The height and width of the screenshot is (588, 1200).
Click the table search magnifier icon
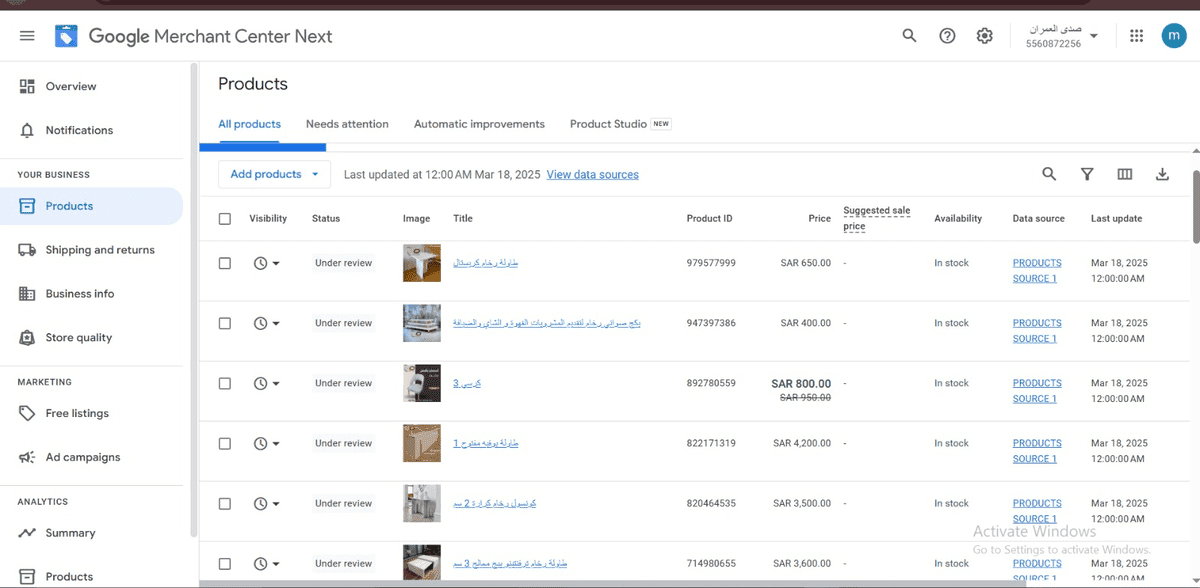(1049, 174)
